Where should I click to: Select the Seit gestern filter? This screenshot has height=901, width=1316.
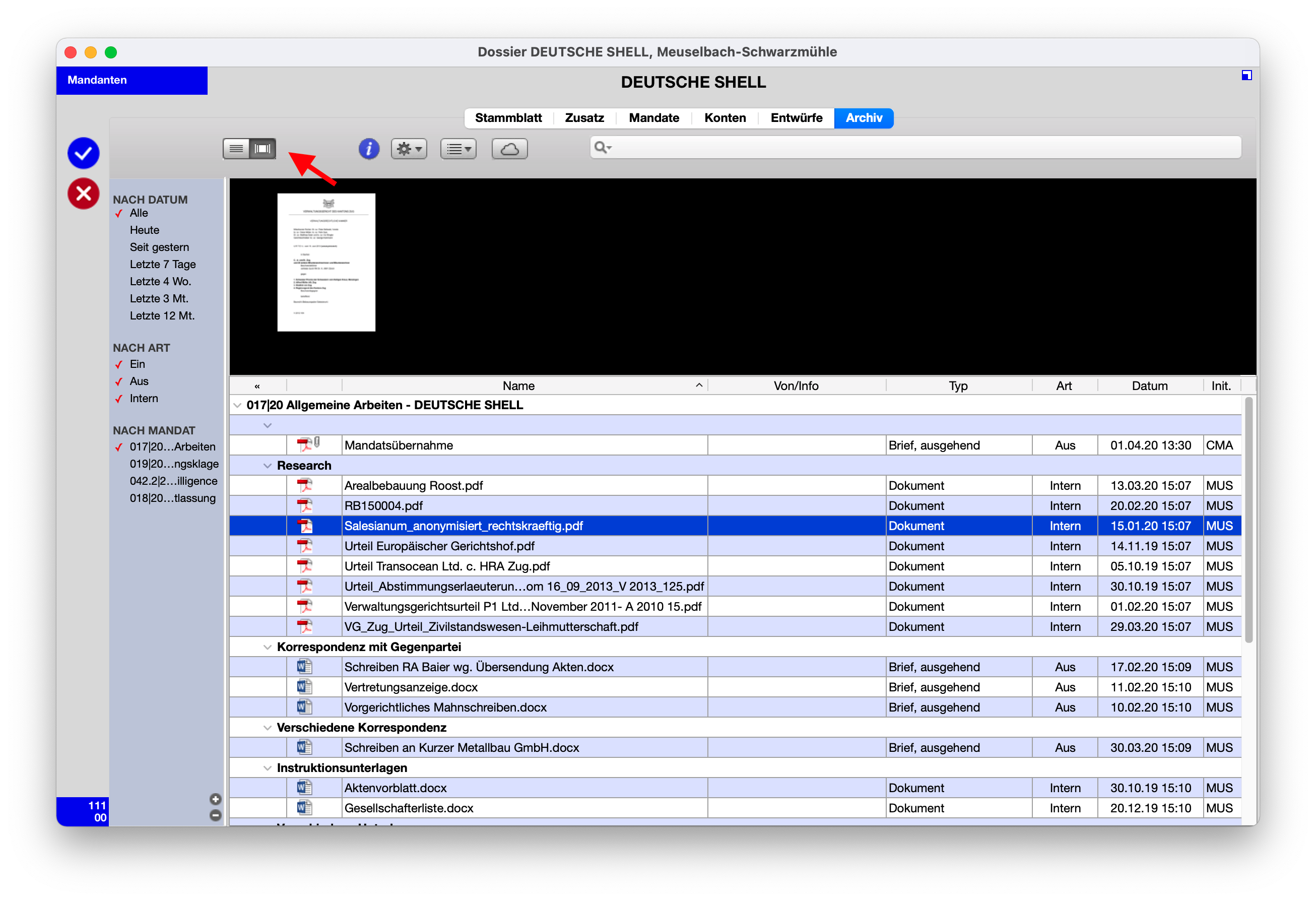159,247
